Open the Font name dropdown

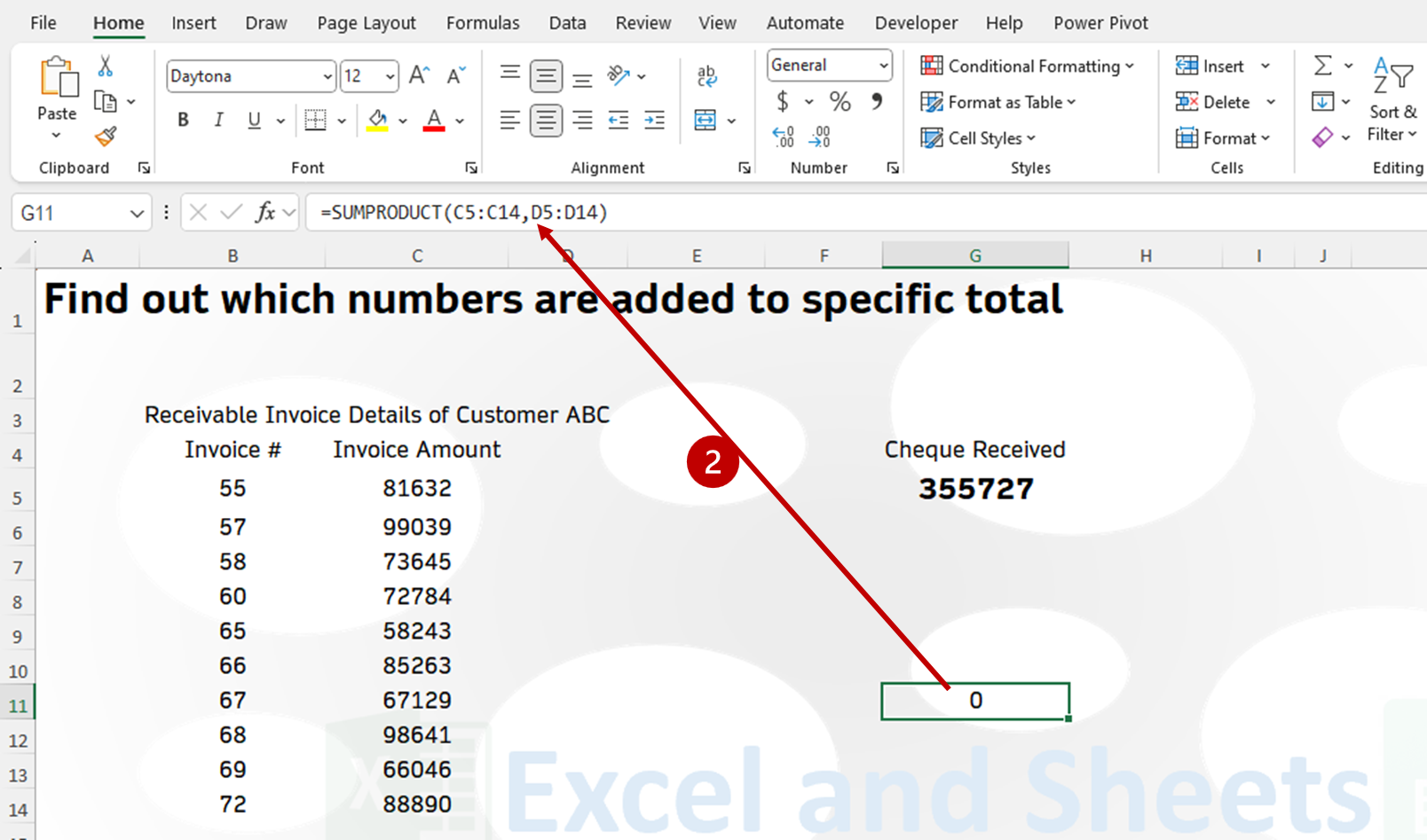tap(326, 76)
